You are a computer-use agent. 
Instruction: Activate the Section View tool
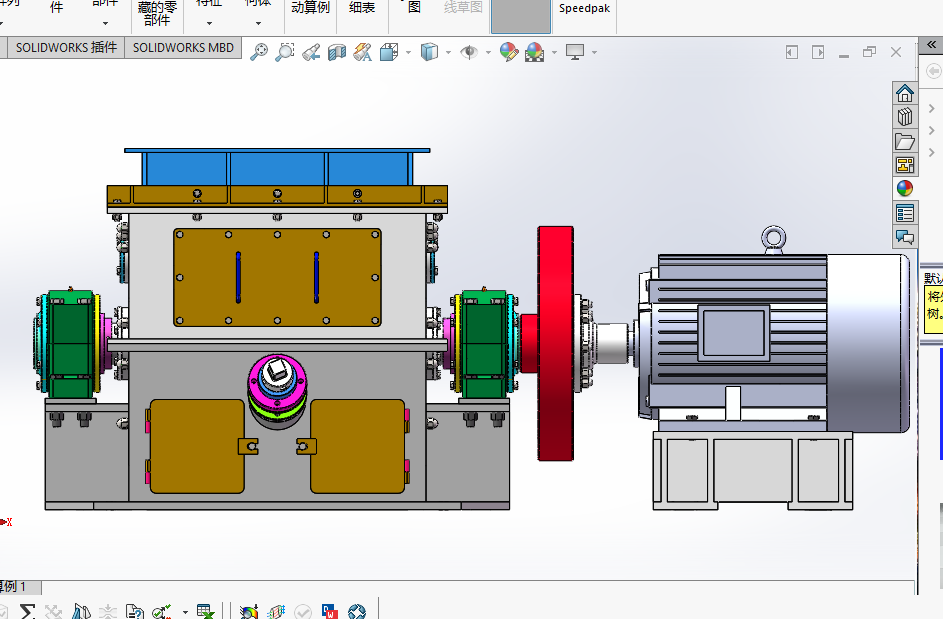[337, 52]
